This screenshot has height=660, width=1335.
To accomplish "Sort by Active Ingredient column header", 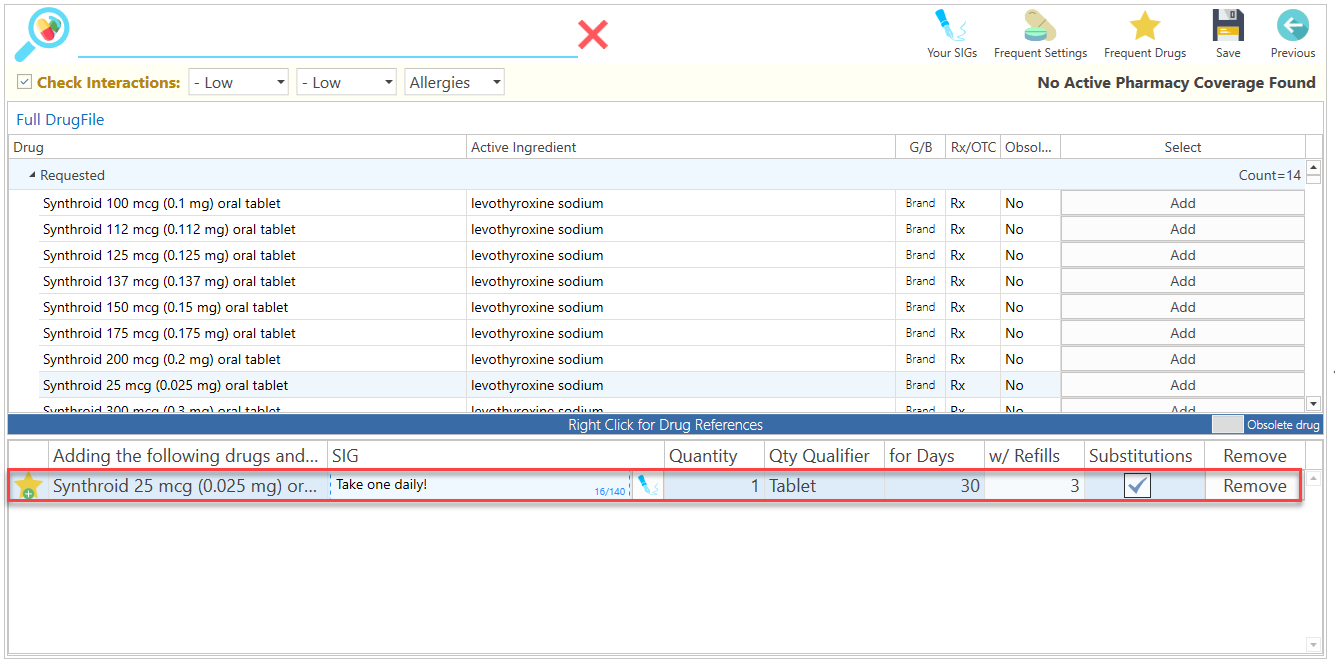I will click(681, 147).
